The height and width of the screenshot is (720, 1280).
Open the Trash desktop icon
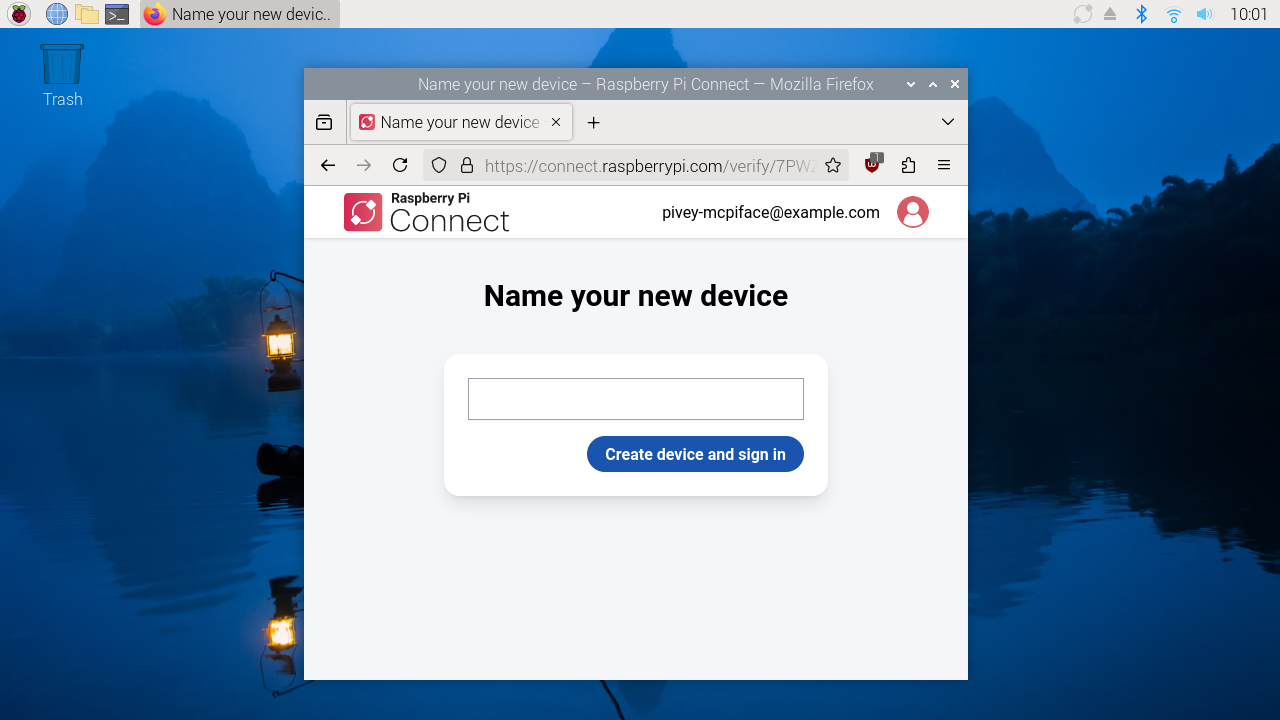[62, 75]
